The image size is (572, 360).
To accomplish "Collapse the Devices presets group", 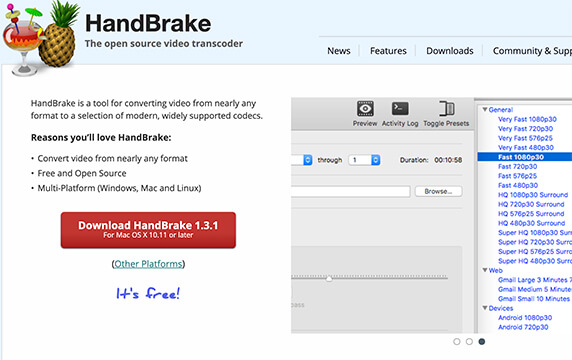I will point(485,308).
